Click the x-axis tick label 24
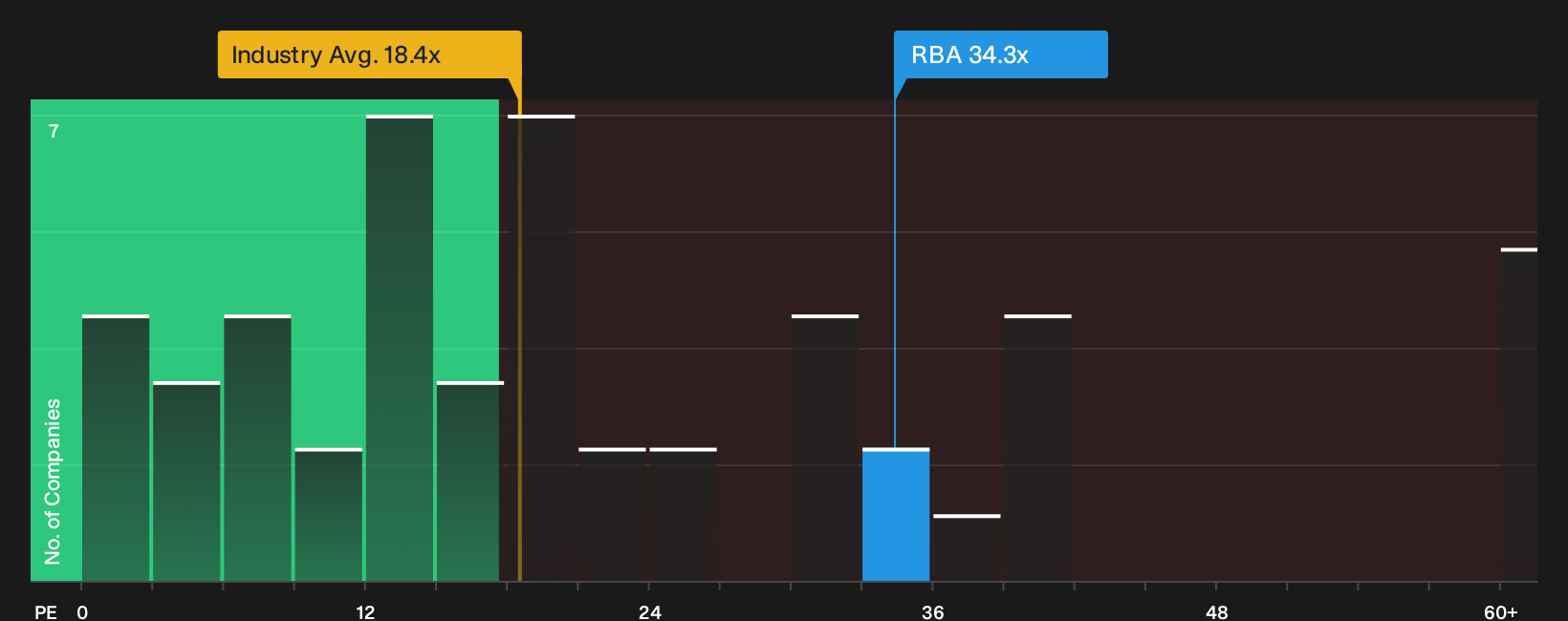Viewport: 1568px width, 621px height. pos(650,612)
